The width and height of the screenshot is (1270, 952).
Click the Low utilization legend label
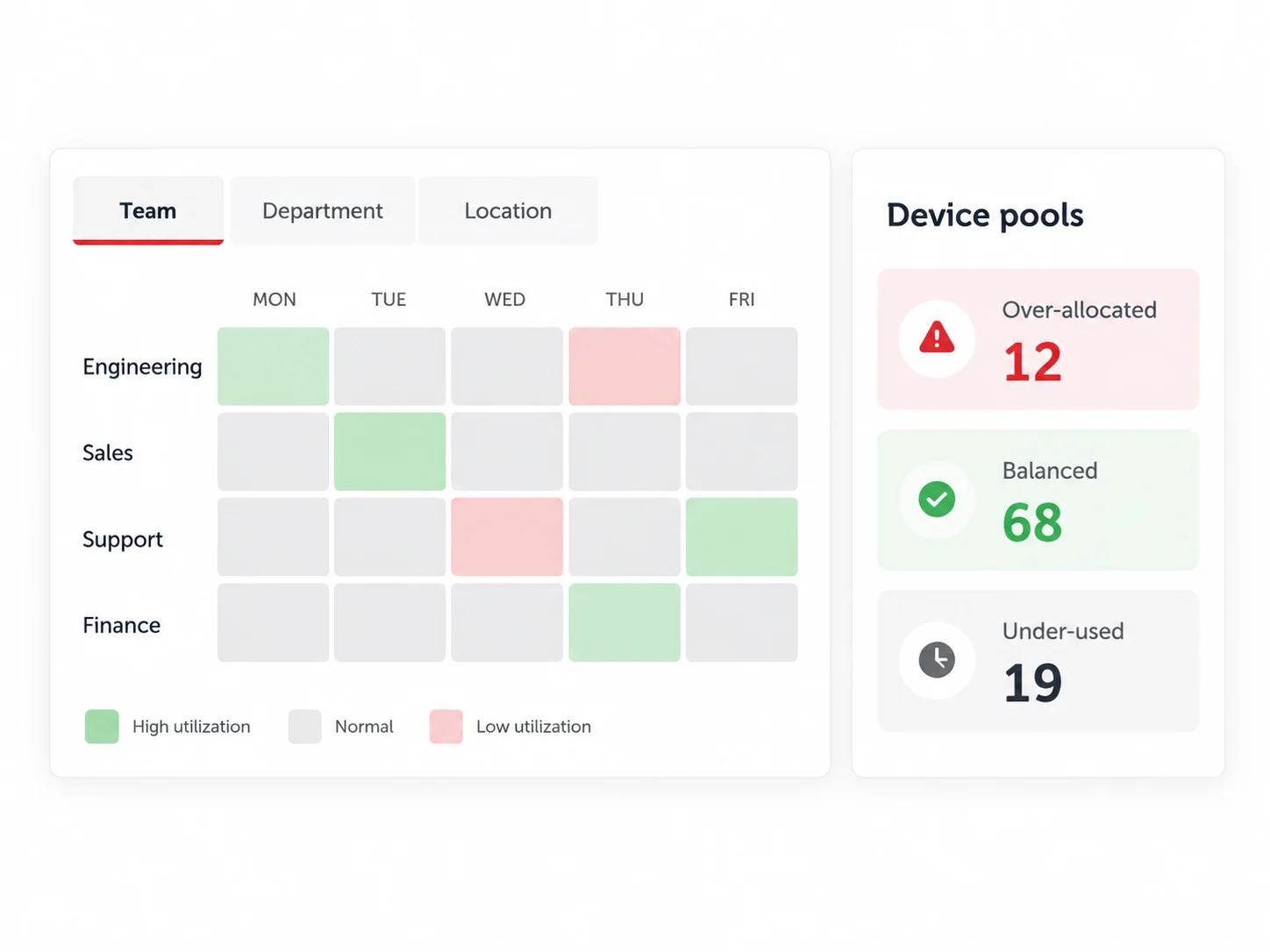(533, 727)
